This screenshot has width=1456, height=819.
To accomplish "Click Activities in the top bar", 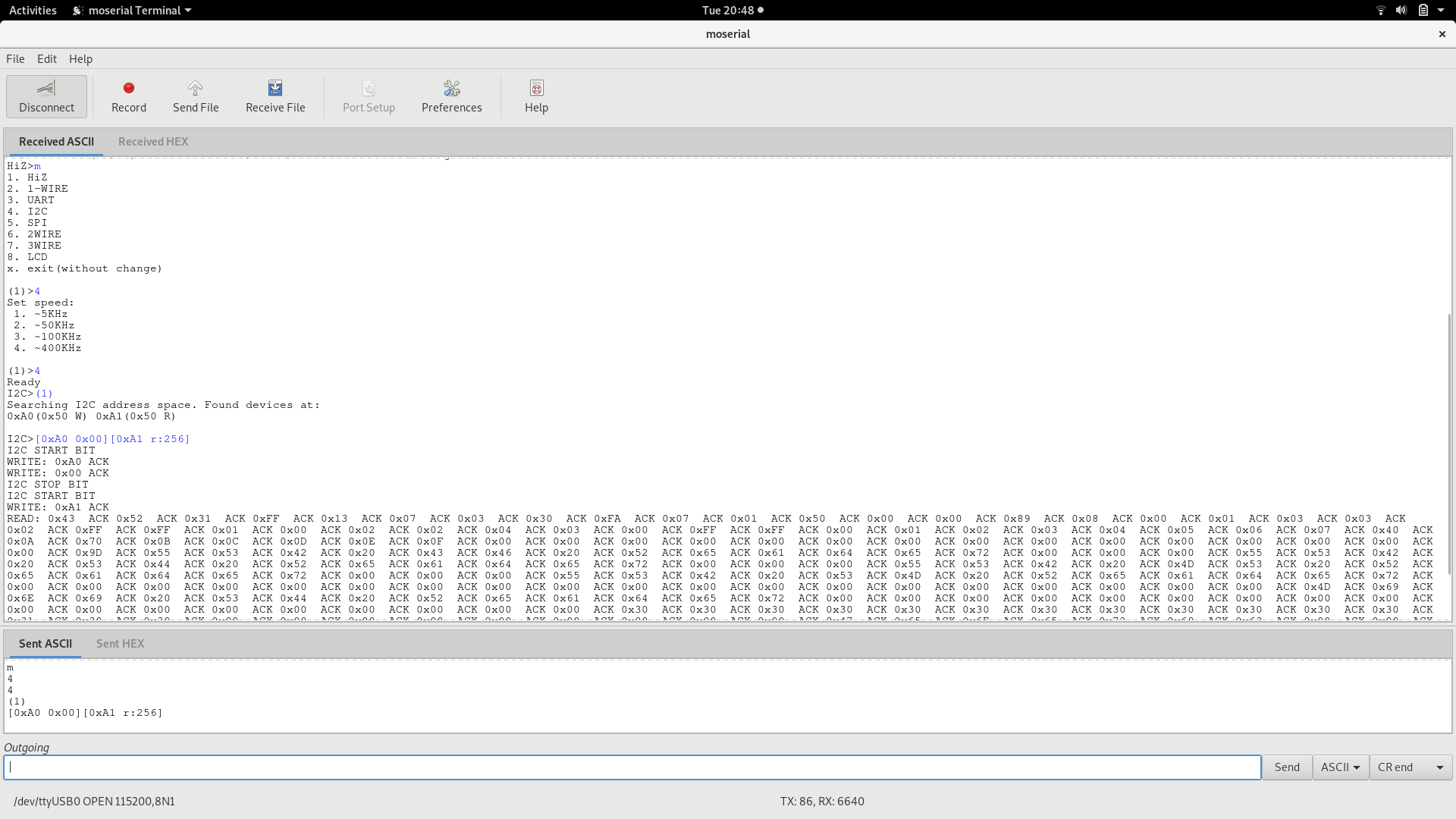I will [x=33, y=10].
